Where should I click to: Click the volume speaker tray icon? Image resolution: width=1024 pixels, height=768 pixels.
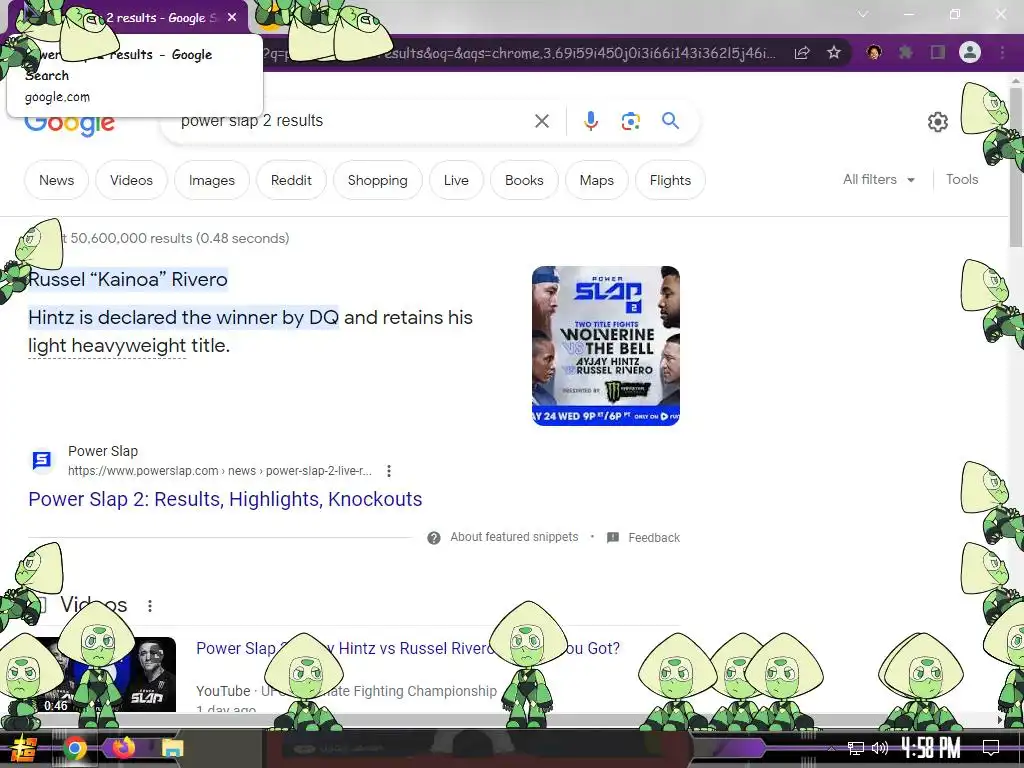click(880, 748)
